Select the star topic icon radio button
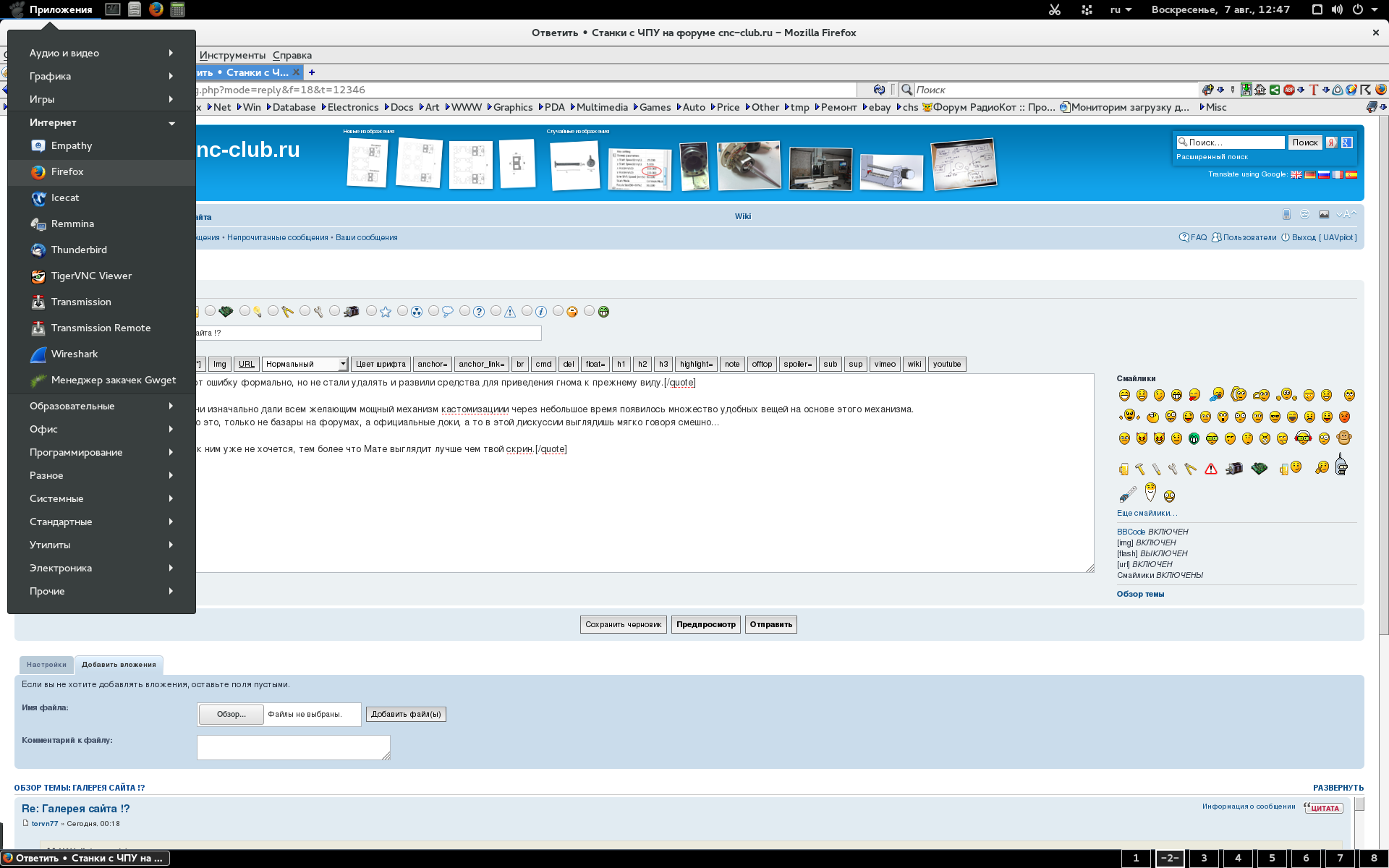1389x868 pixels. [x=371, y=311]
